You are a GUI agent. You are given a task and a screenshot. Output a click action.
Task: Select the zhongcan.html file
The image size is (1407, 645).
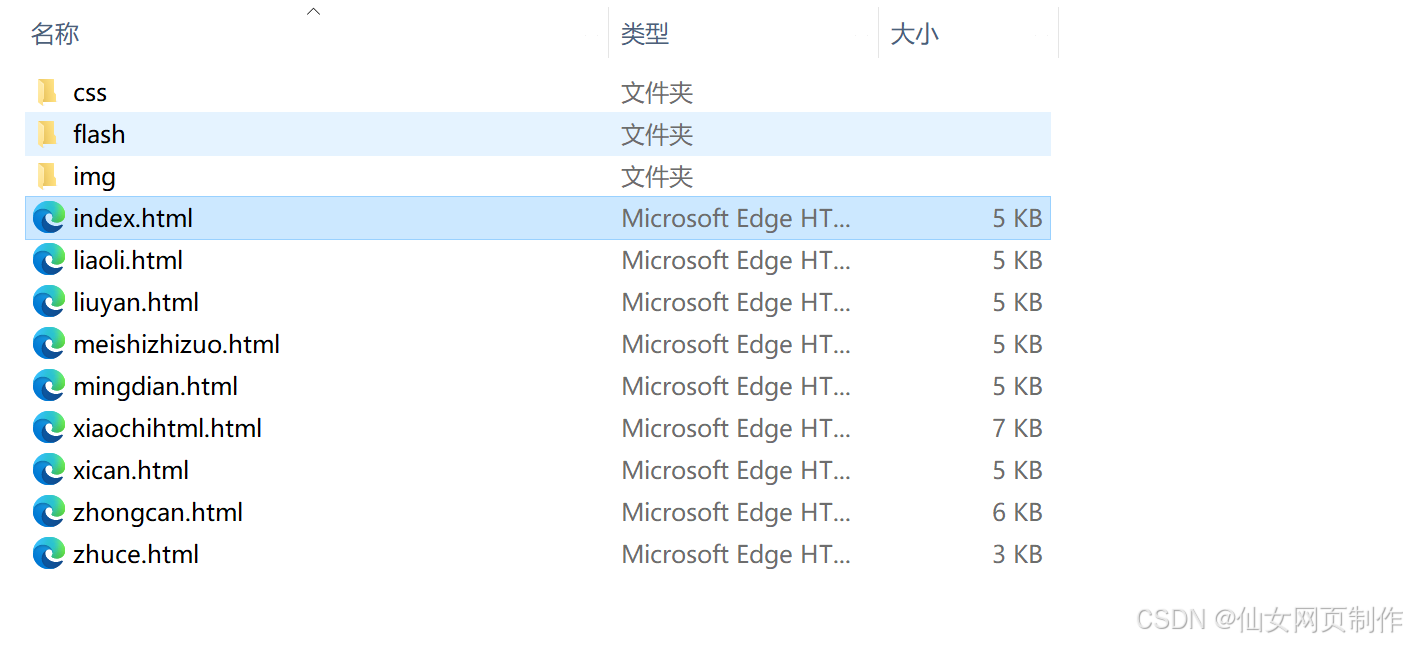[158, 512]
